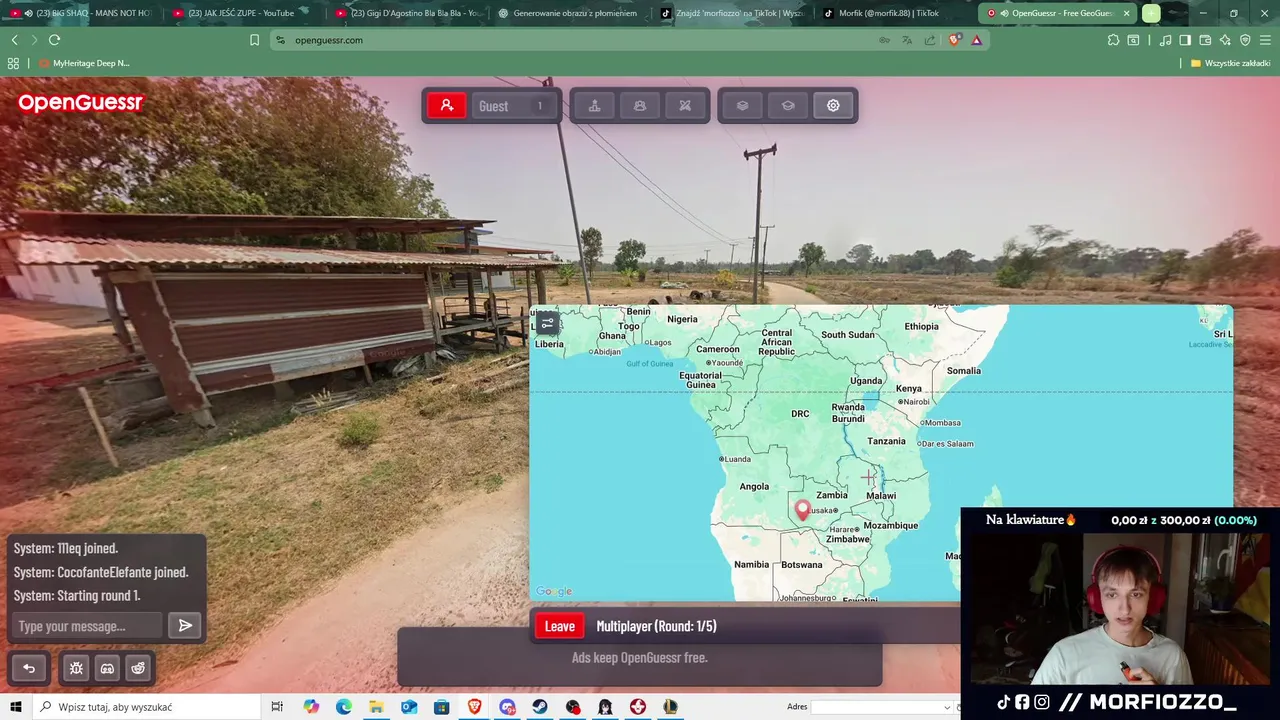This screenshot has height=720, width=1280.
Task: Open the OpenGuessr settings gear
Action: point(833,106)
